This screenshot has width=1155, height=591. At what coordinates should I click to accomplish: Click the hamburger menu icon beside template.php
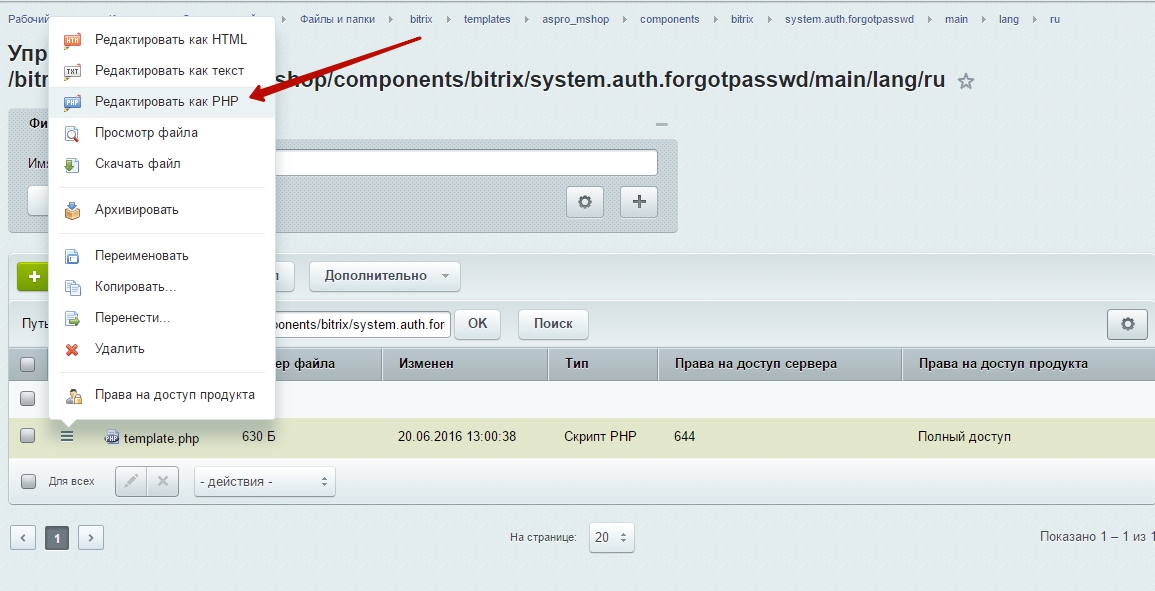click(x=67, y=436)
